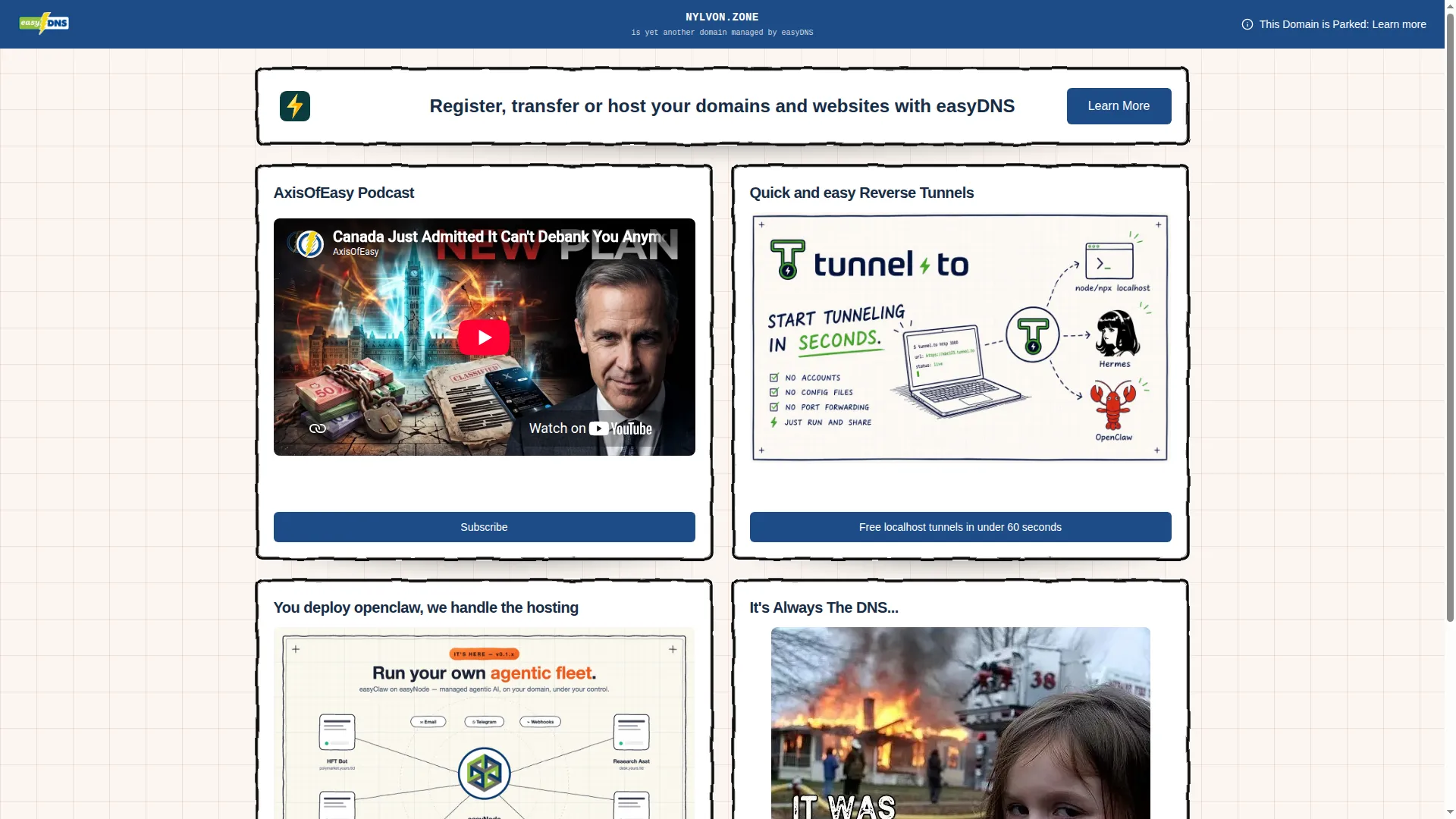Click the Register, transfer or host banner text
Screen dimensions: 1456x819
coord(722,106)
